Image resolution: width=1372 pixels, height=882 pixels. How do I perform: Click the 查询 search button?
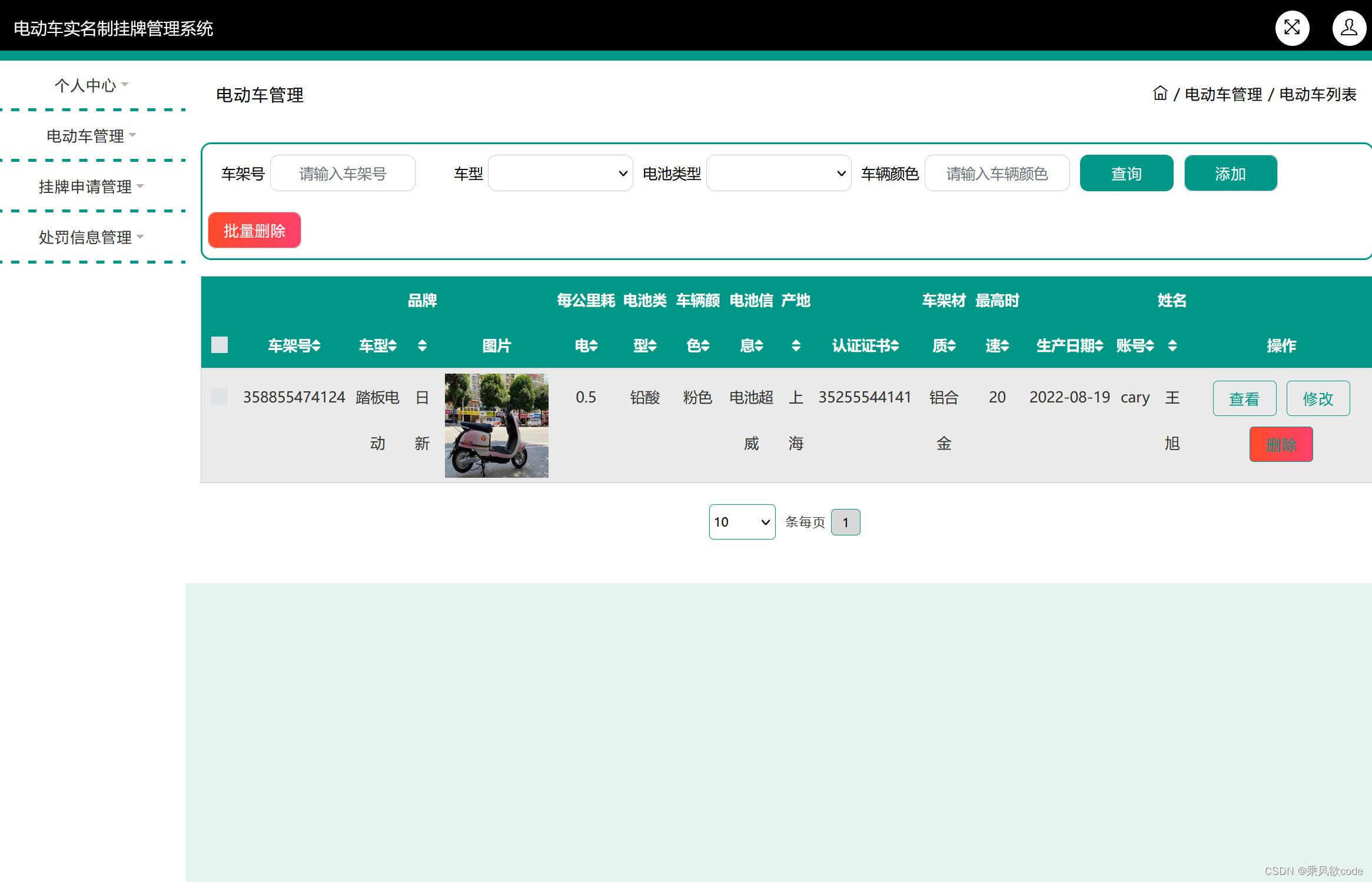(1126, 173)
